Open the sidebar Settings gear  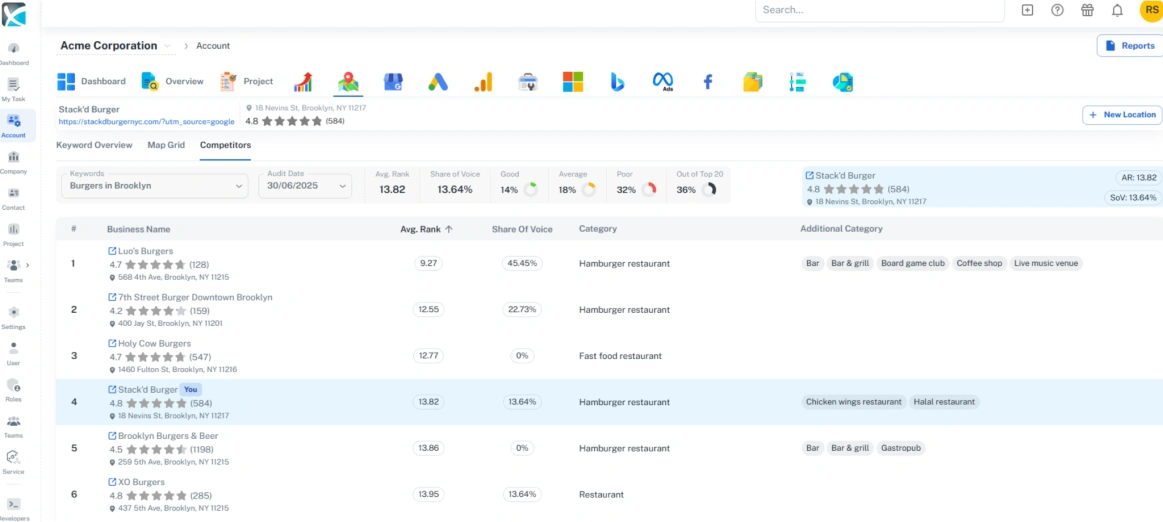[13, 318]
